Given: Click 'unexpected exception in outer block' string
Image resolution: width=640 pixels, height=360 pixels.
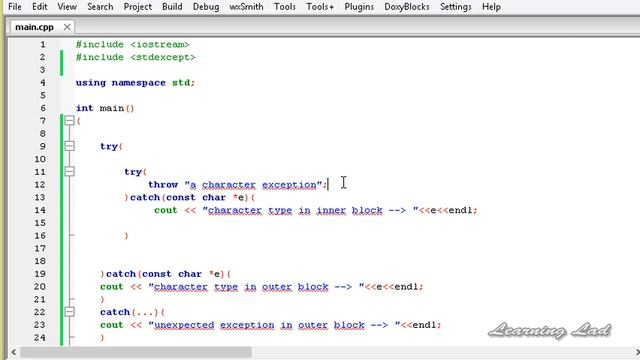Looking at the screenshot, I should click(259, 325).
